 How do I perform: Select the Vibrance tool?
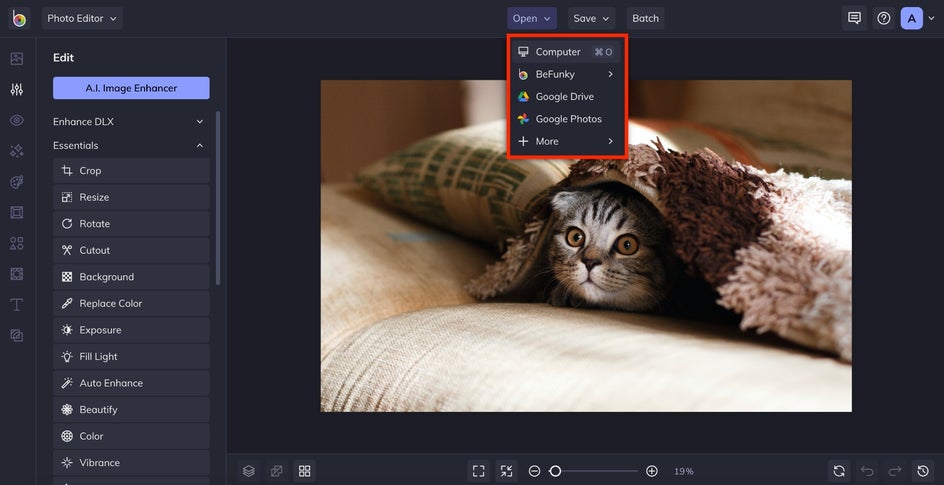pos(131,462)
